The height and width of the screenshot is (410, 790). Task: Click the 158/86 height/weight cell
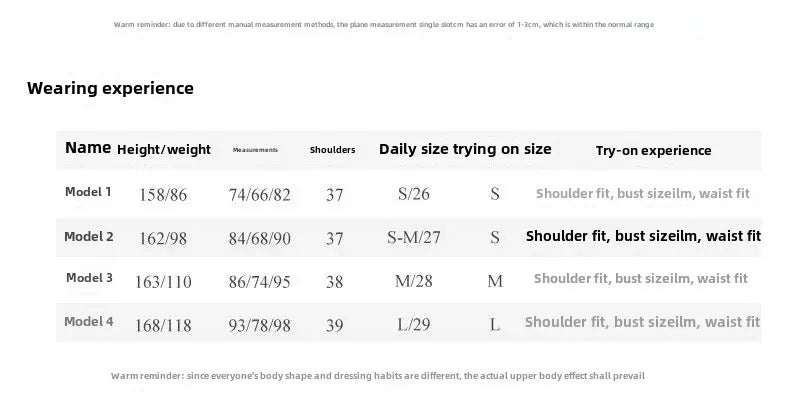click(x=165, y=194)
